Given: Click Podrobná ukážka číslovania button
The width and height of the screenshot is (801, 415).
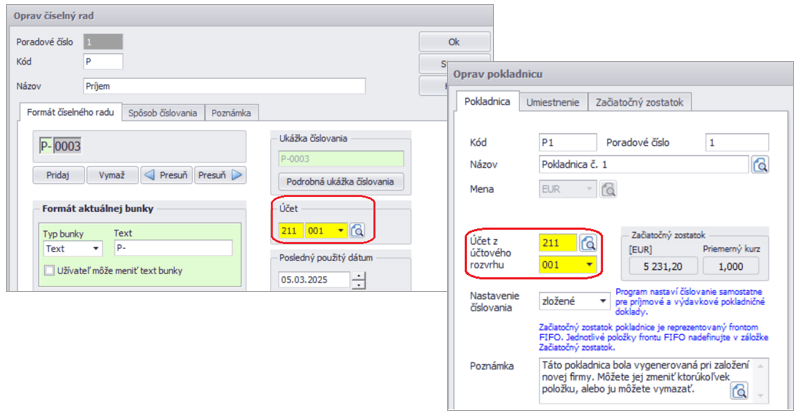Looking at the screenshot, I should 340,182.
